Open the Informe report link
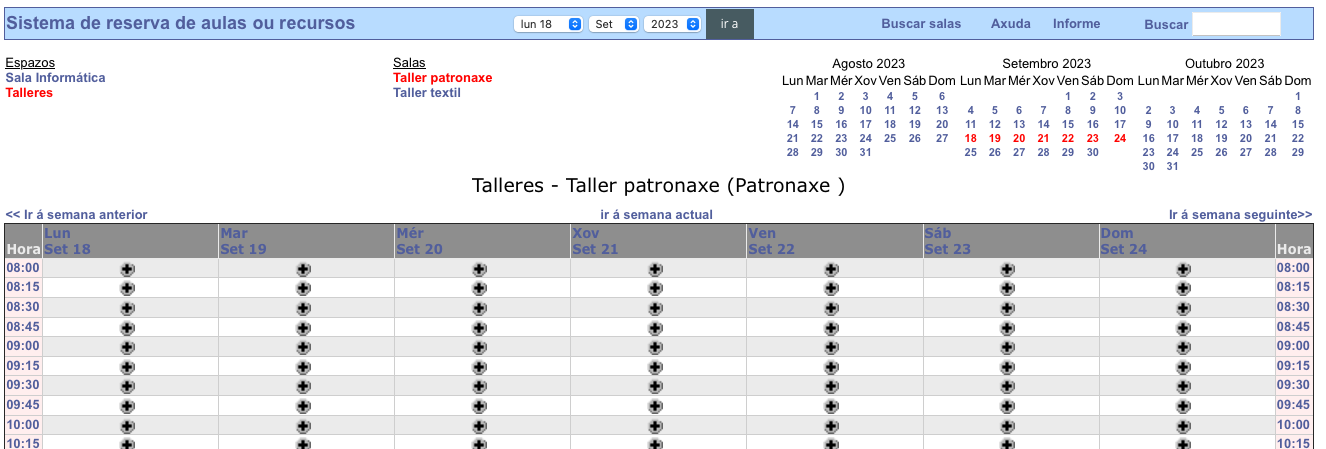The width and height of the screenshot is (1326, 449). pyautogui.click(x=1076, y=24)
